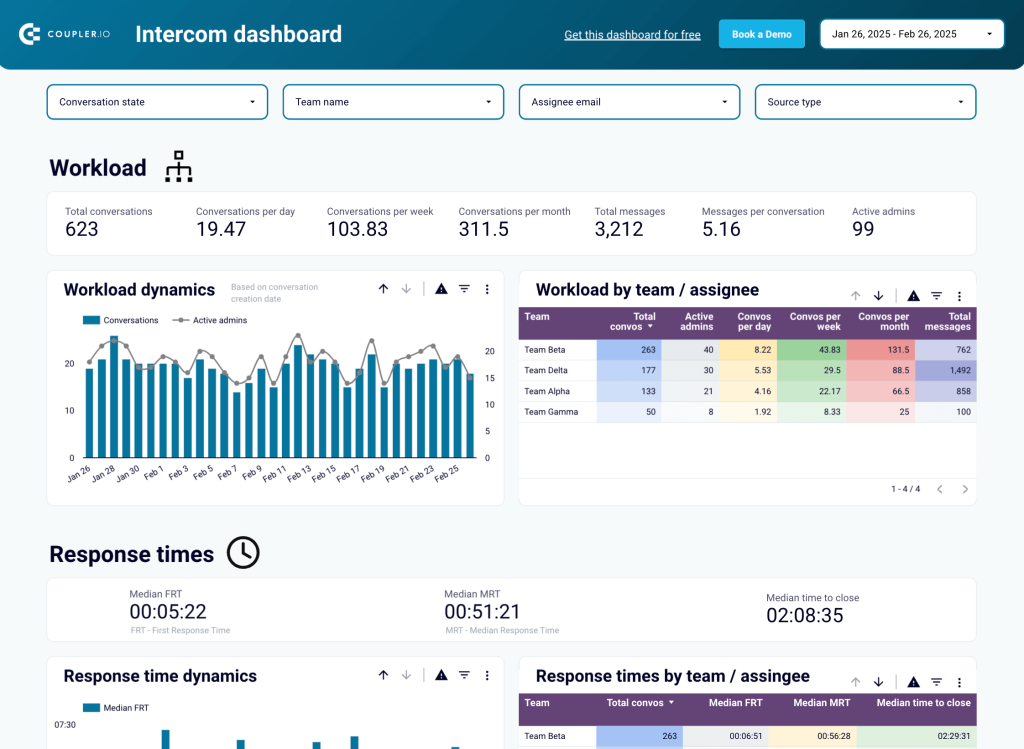This screenshot has width=1024, height=749.
Task: Click the Response times by team filter icon
Action: coord(936,682)
